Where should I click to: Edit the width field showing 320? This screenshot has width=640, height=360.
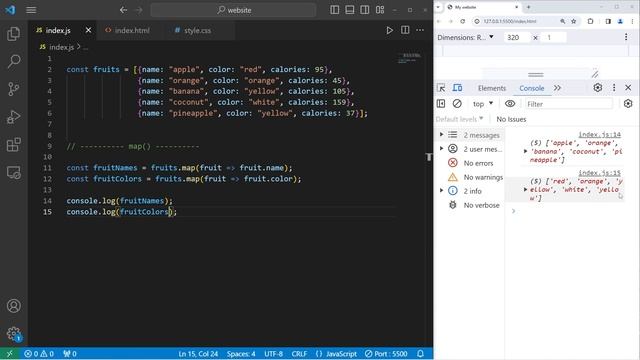pos(516,38)
